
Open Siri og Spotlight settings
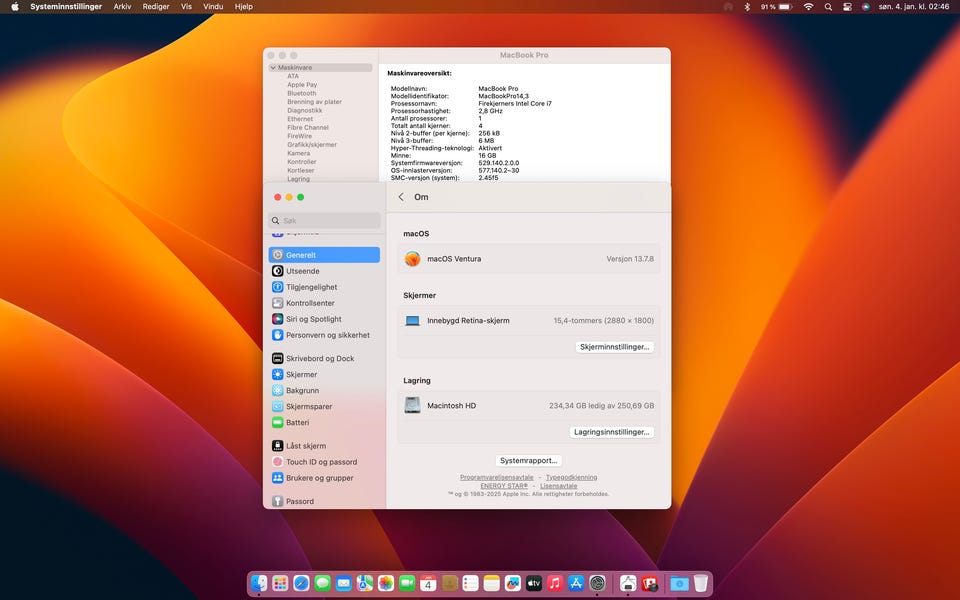coord(313,319)
